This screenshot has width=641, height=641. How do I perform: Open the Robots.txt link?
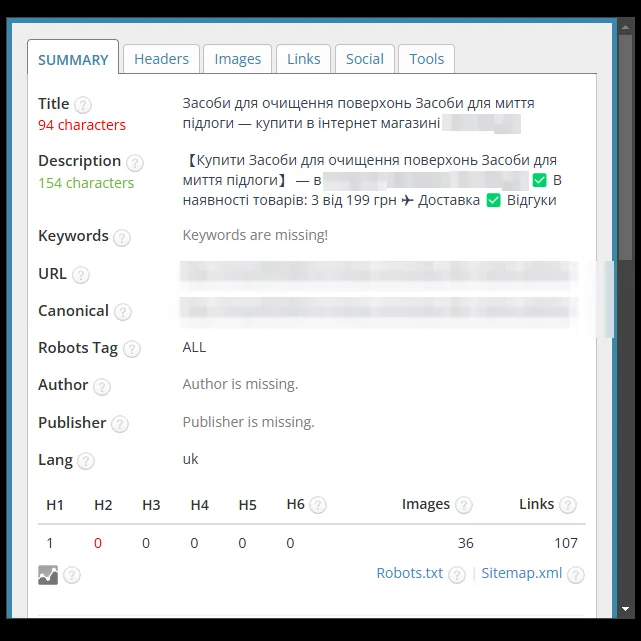(409, 573)
